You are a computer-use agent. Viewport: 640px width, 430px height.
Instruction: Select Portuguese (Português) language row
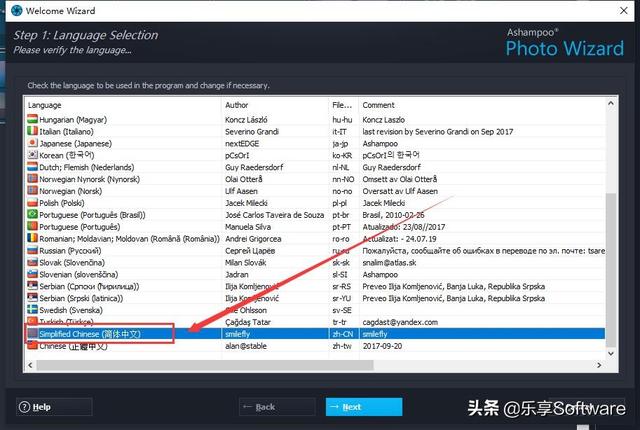click(x=315, y=226)
